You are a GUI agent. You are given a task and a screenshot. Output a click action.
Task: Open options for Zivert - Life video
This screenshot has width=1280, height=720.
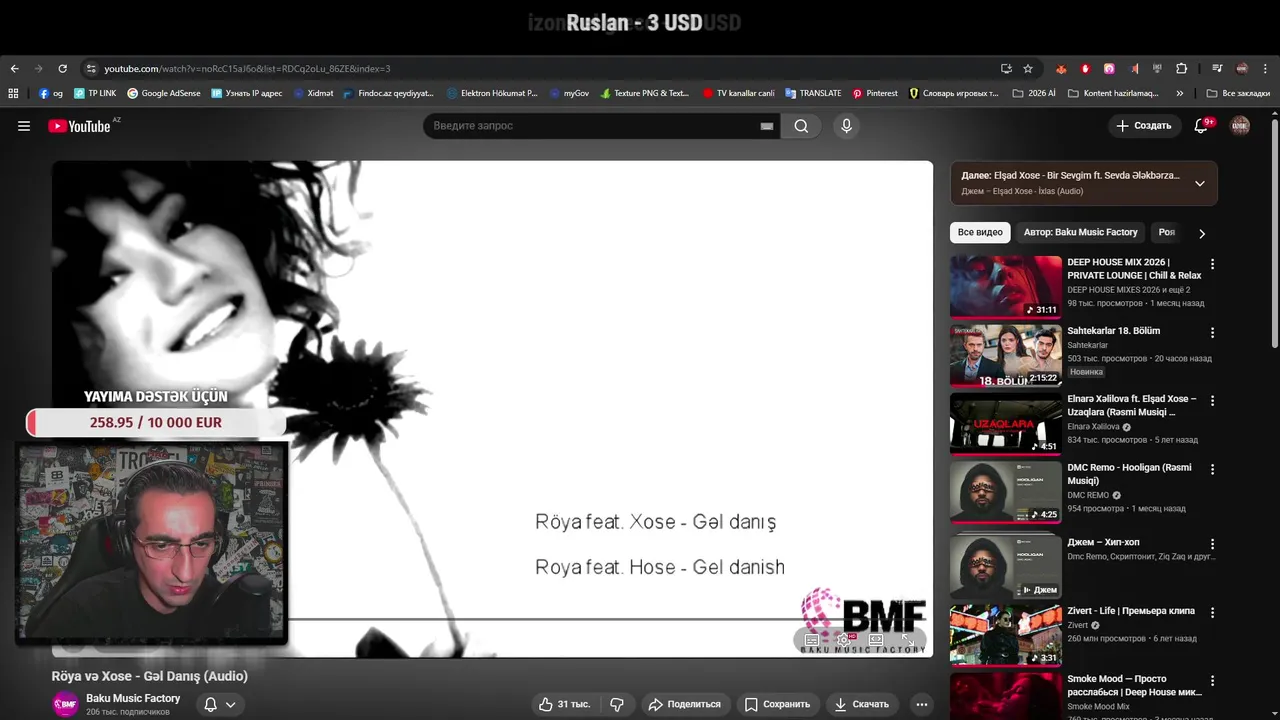(1212, 612)
